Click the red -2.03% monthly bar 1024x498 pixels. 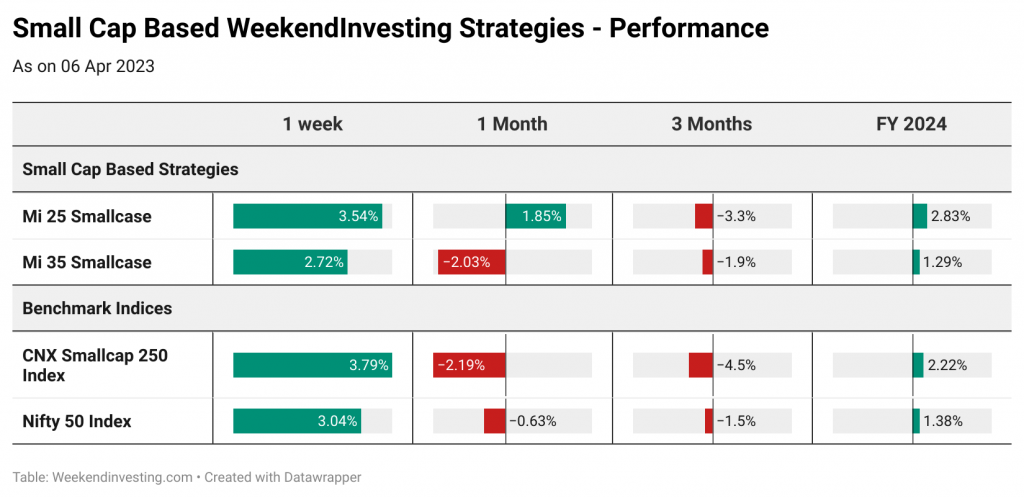pyautogui.click(x=472, y=262)
